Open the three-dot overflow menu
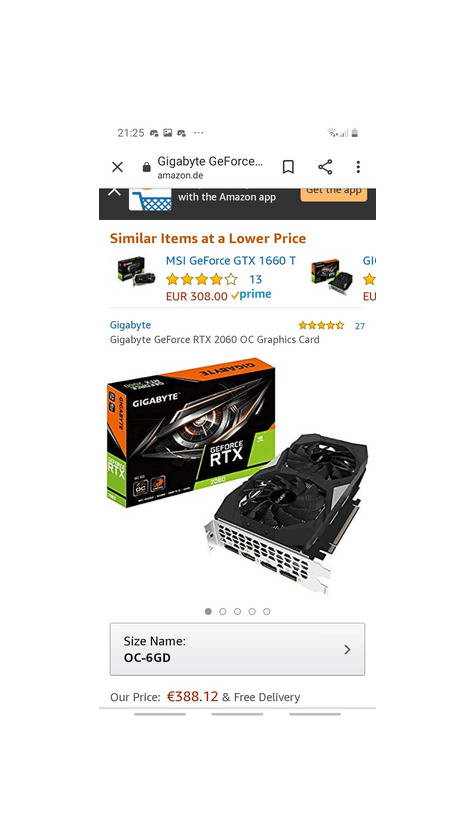 pyautogui.click(x=358, y=167)
